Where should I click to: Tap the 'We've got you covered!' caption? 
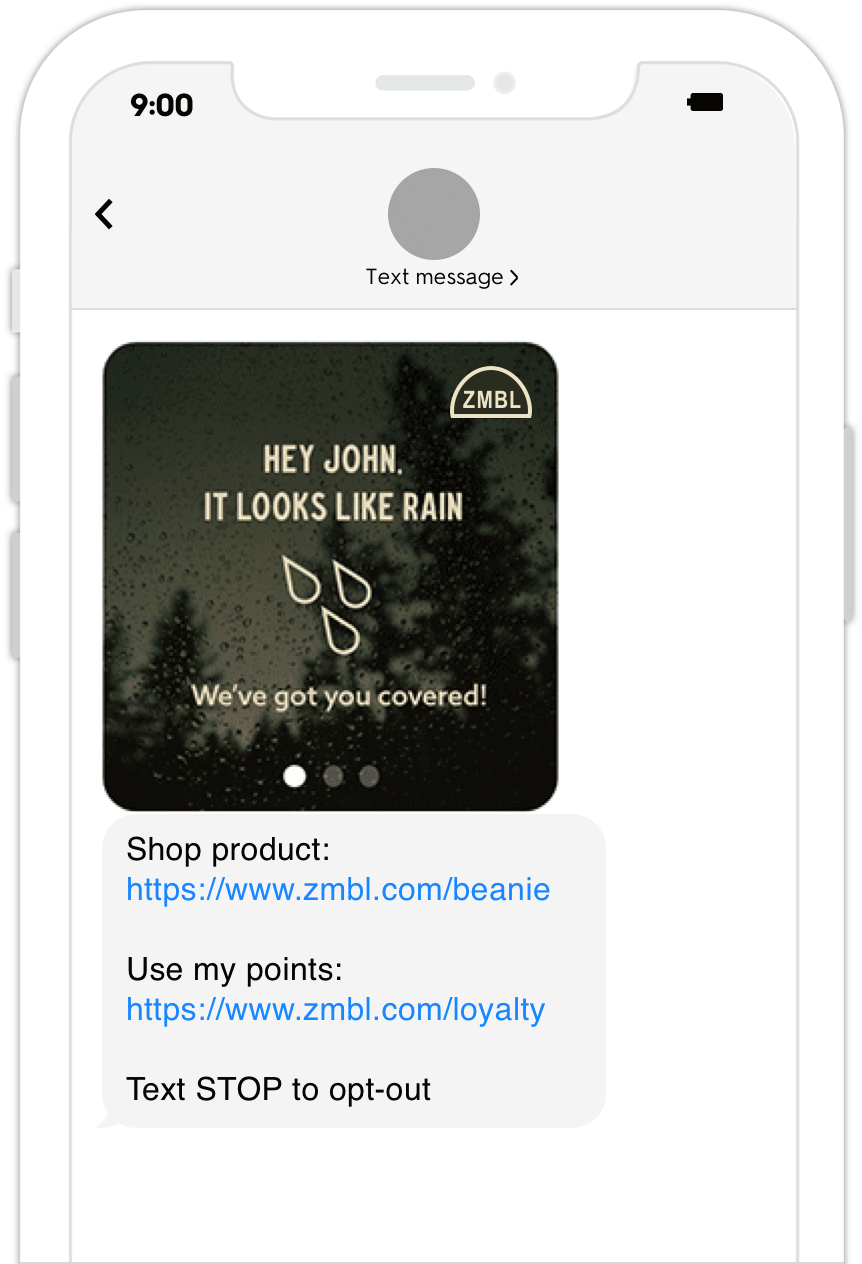coord(339,695)
